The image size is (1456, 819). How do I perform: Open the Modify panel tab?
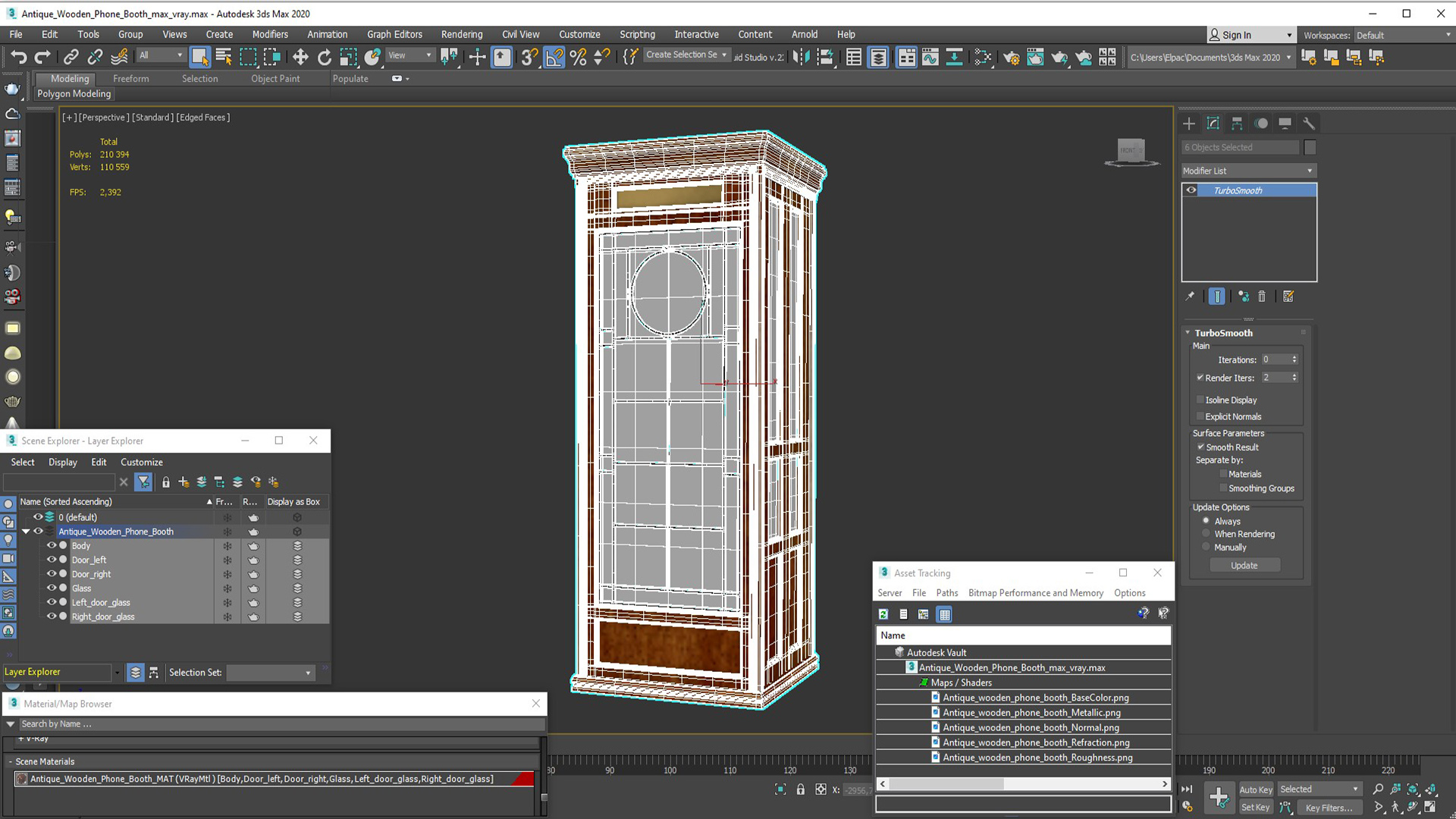pyautogui.click(x=1213, y=124)
